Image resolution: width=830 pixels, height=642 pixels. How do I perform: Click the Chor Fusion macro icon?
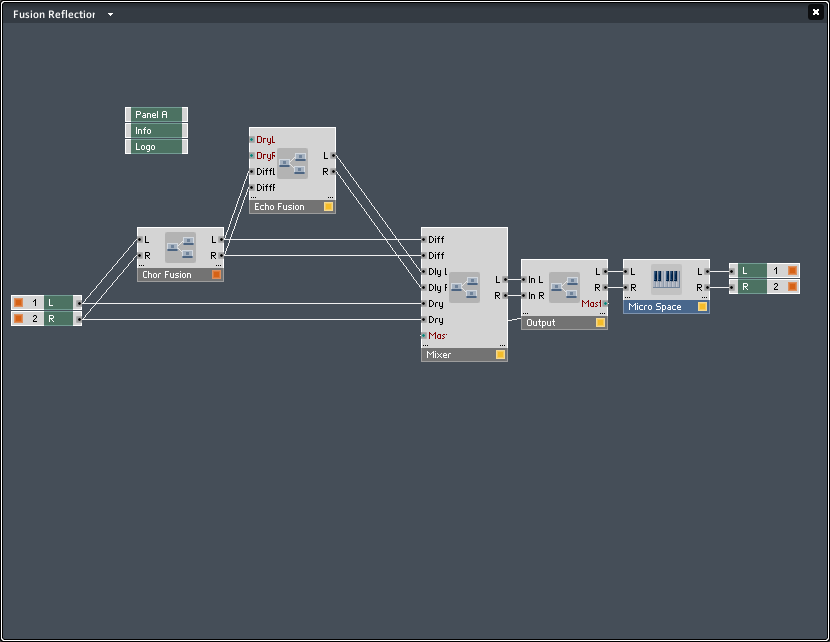click(x=180, y=247)
